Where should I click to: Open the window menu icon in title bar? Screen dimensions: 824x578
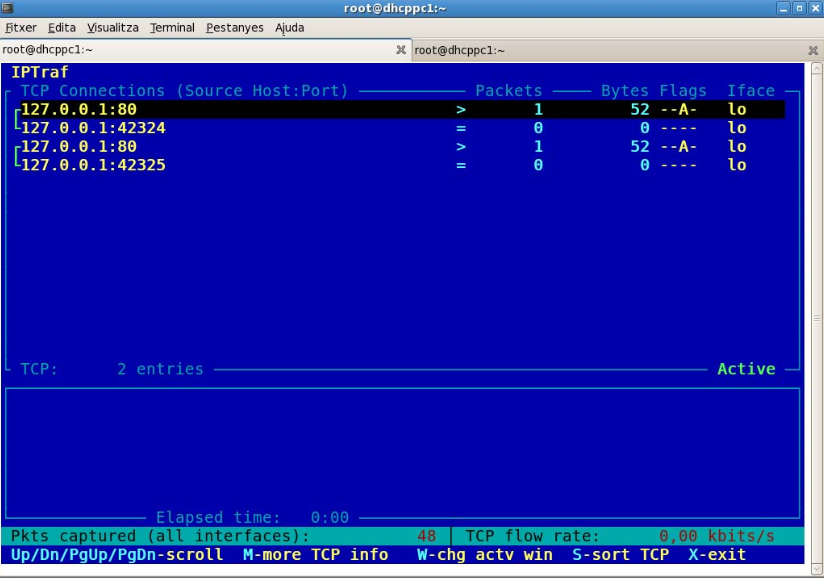[x=8, y=8]
